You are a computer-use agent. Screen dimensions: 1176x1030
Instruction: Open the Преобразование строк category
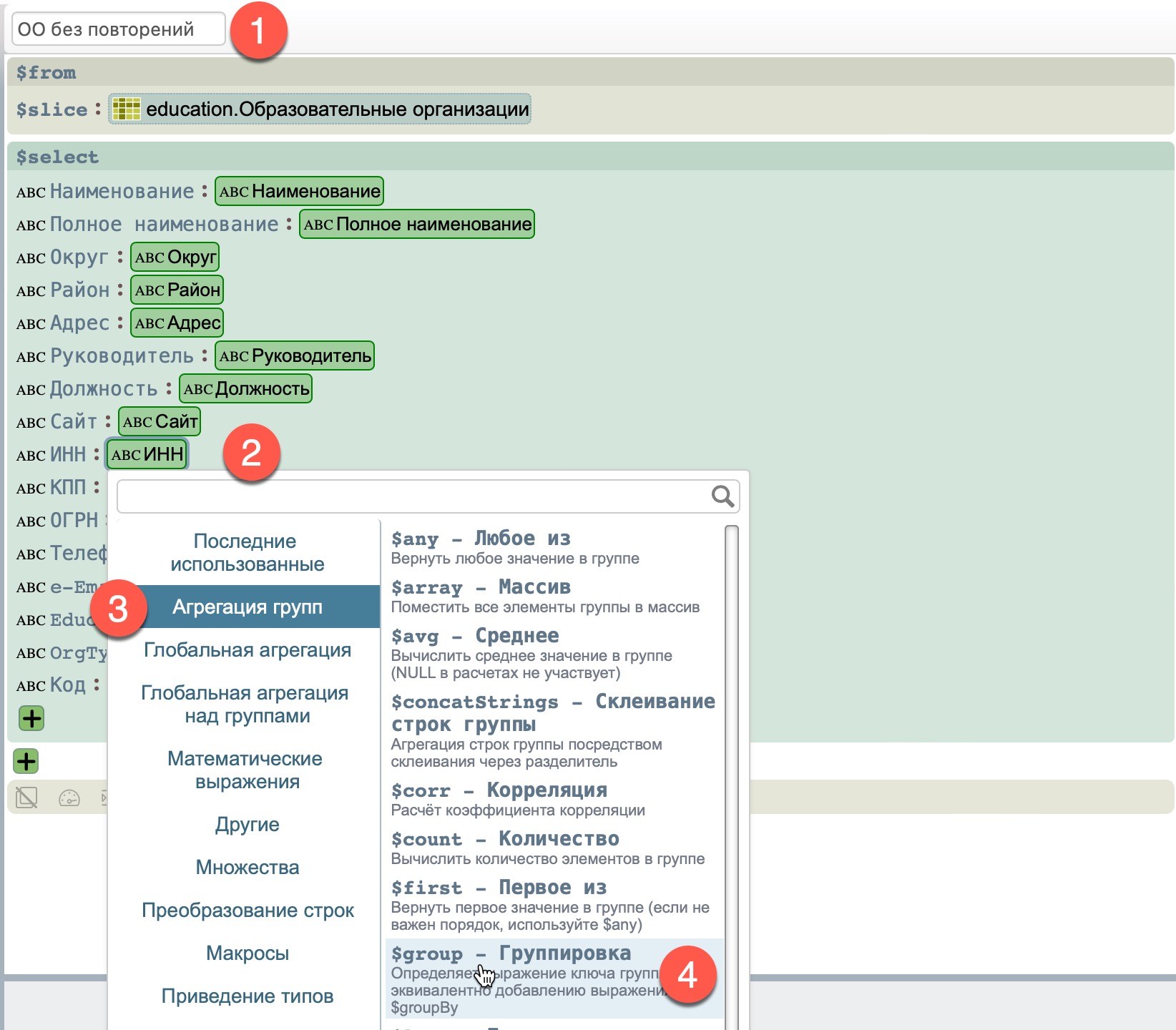[x=247, y=911]
